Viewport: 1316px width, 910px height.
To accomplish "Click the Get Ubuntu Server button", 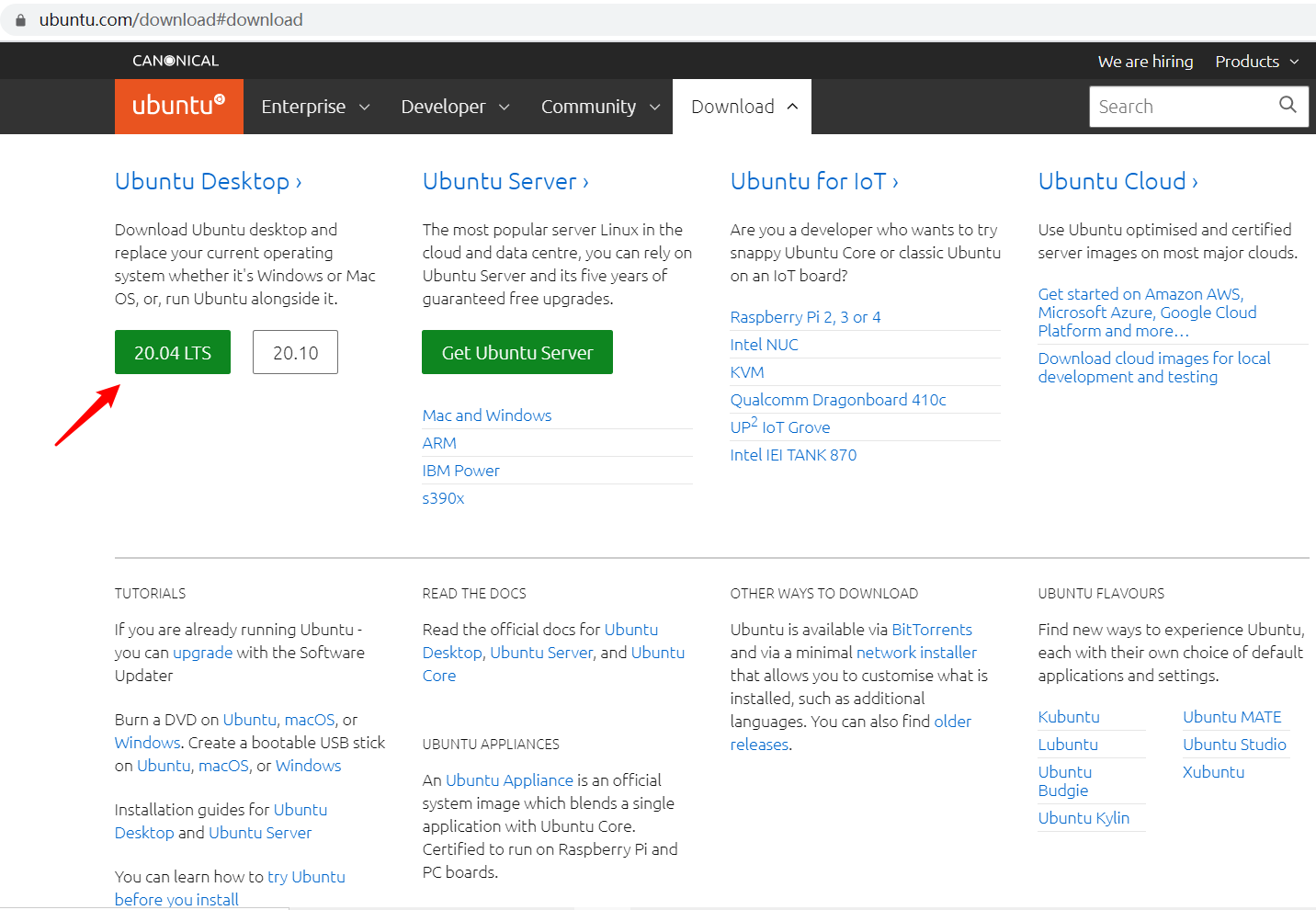I will click(x=516, y=352).
